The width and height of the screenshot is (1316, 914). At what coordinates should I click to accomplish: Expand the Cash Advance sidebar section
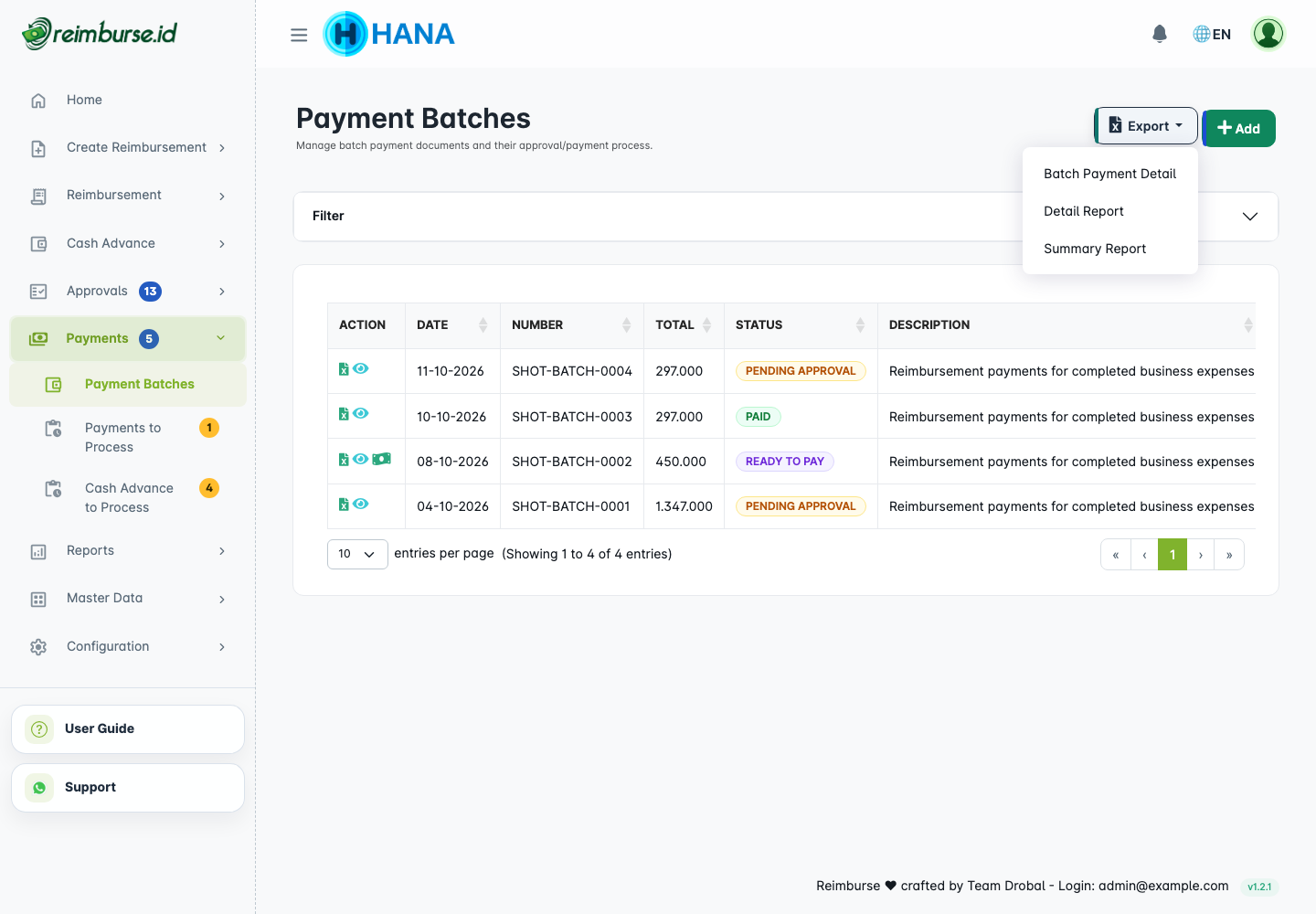128,243
